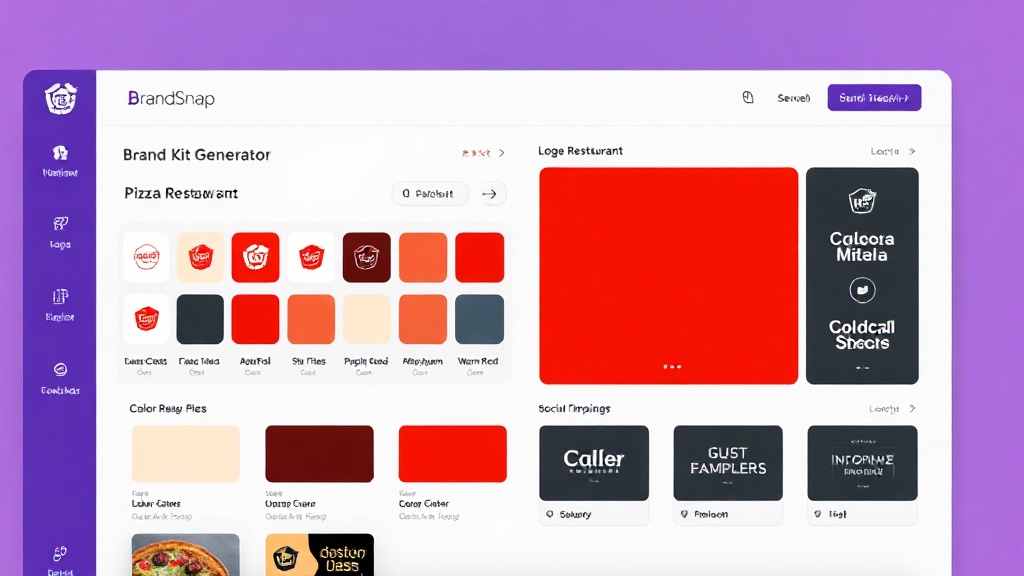The image size is (1024, 576).
Task: Select the white tile with round outlined logo
Action: (x=146, y=257)
